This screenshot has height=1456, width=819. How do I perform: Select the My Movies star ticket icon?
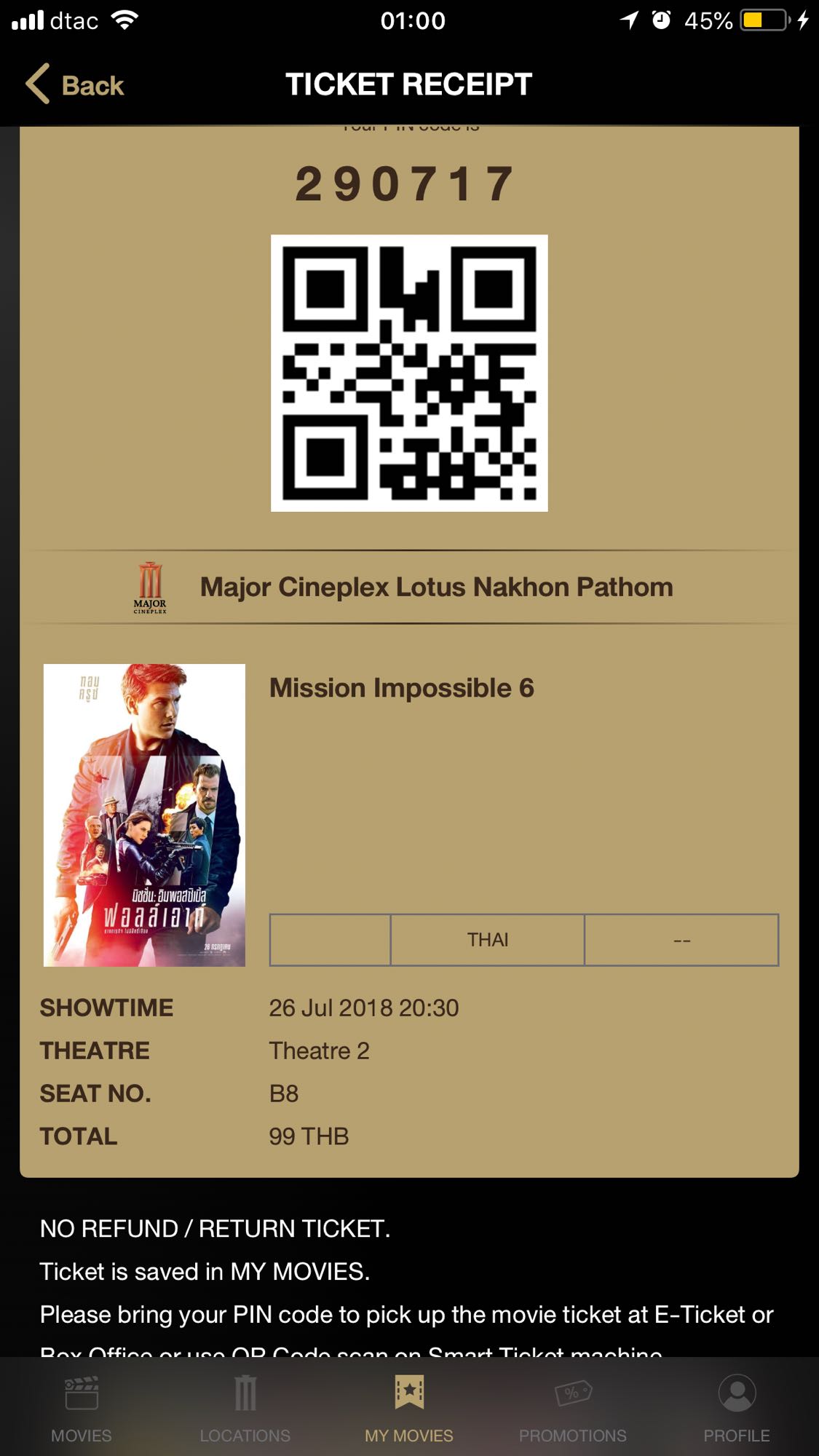click(409, 1393)
